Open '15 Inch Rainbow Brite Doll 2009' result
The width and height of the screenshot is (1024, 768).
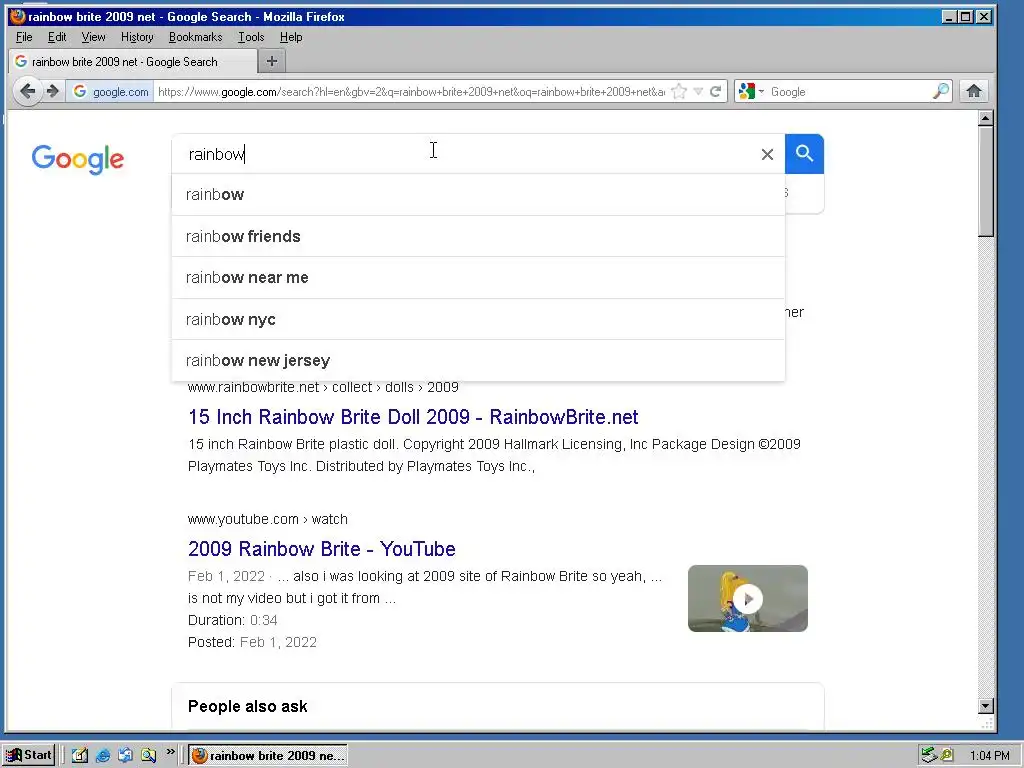point(413,417)
